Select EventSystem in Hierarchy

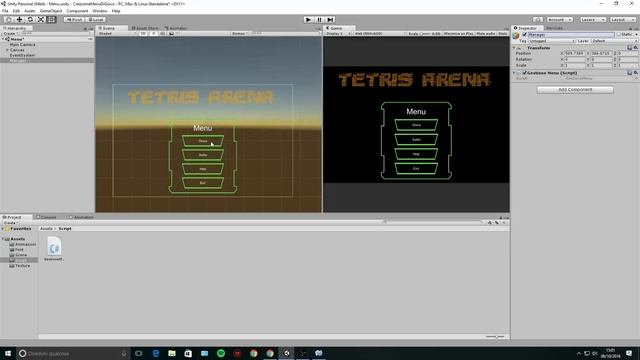click(x=22, y=55)
